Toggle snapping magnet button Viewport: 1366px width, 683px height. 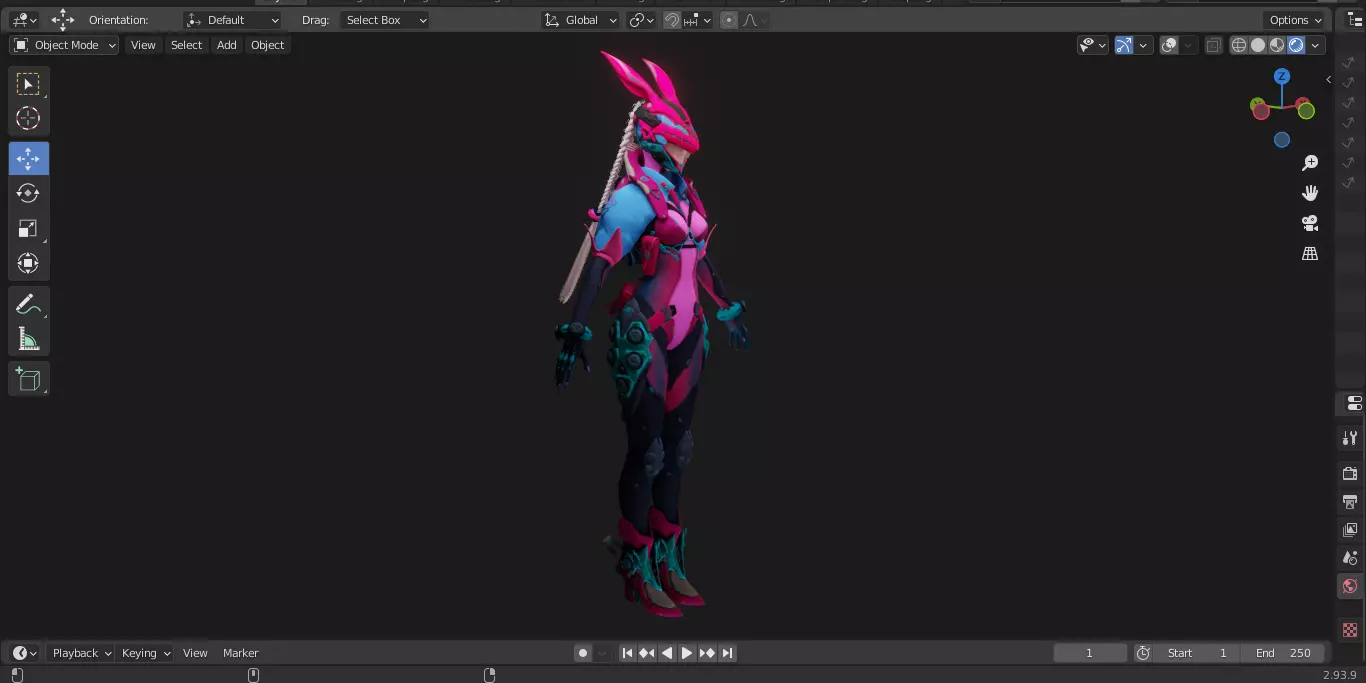(x=672, y=20)
